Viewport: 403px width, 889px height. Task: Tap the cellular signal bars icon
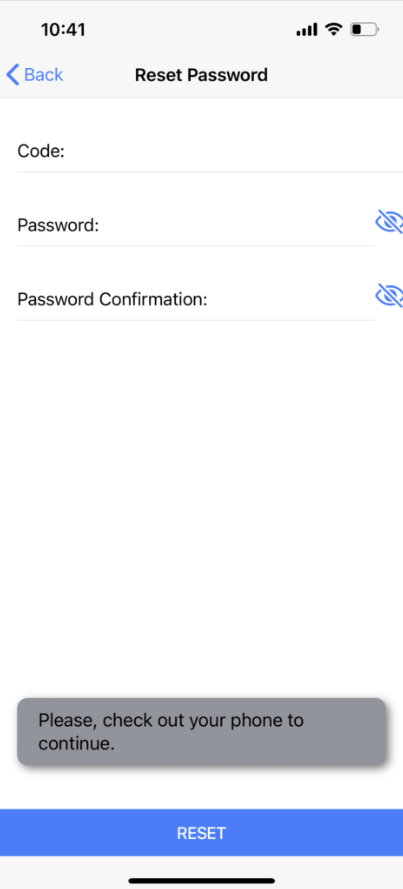[307, 30]
